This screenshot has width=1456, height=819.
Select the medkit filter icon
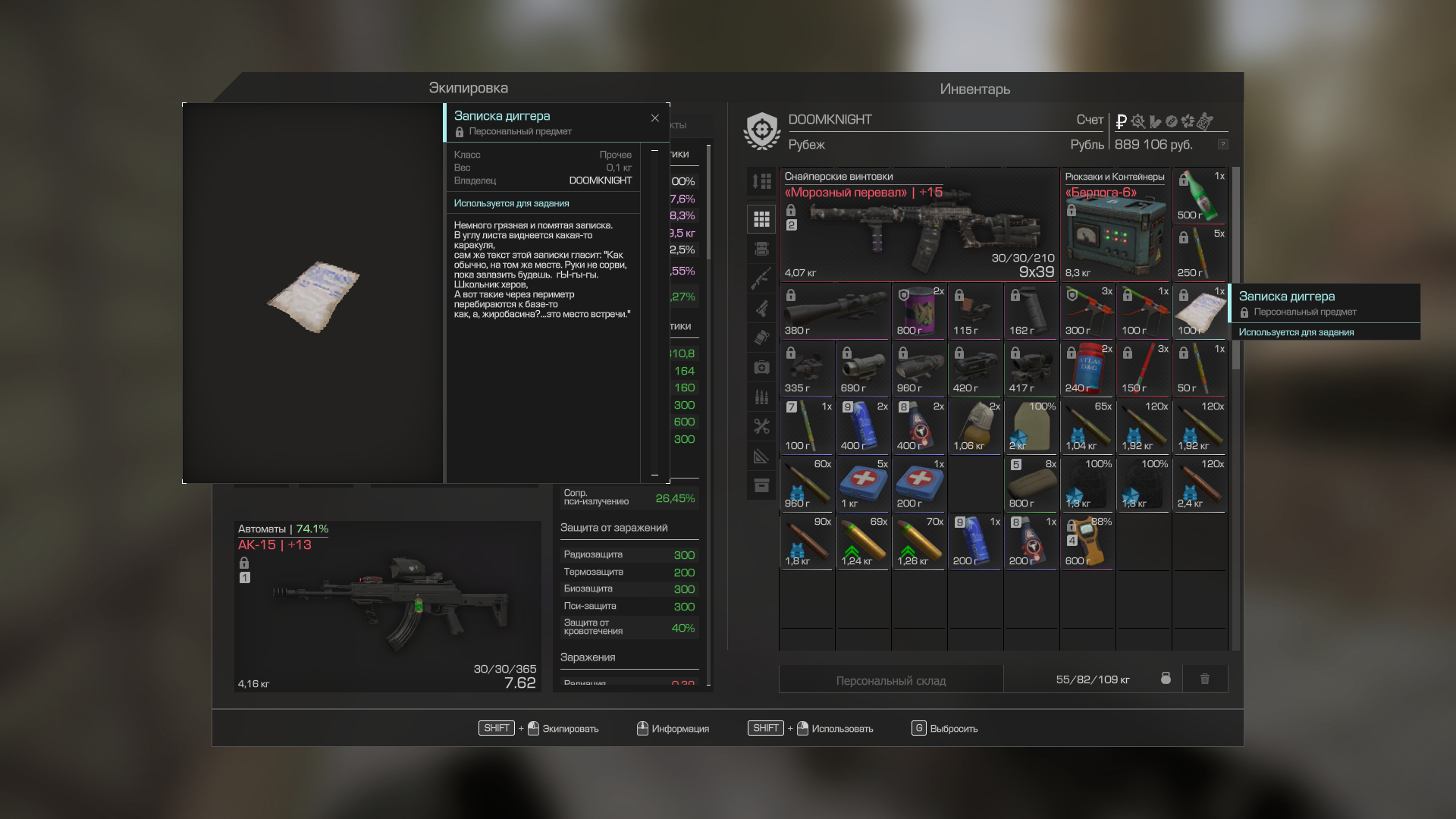click(x=761, y=367)
